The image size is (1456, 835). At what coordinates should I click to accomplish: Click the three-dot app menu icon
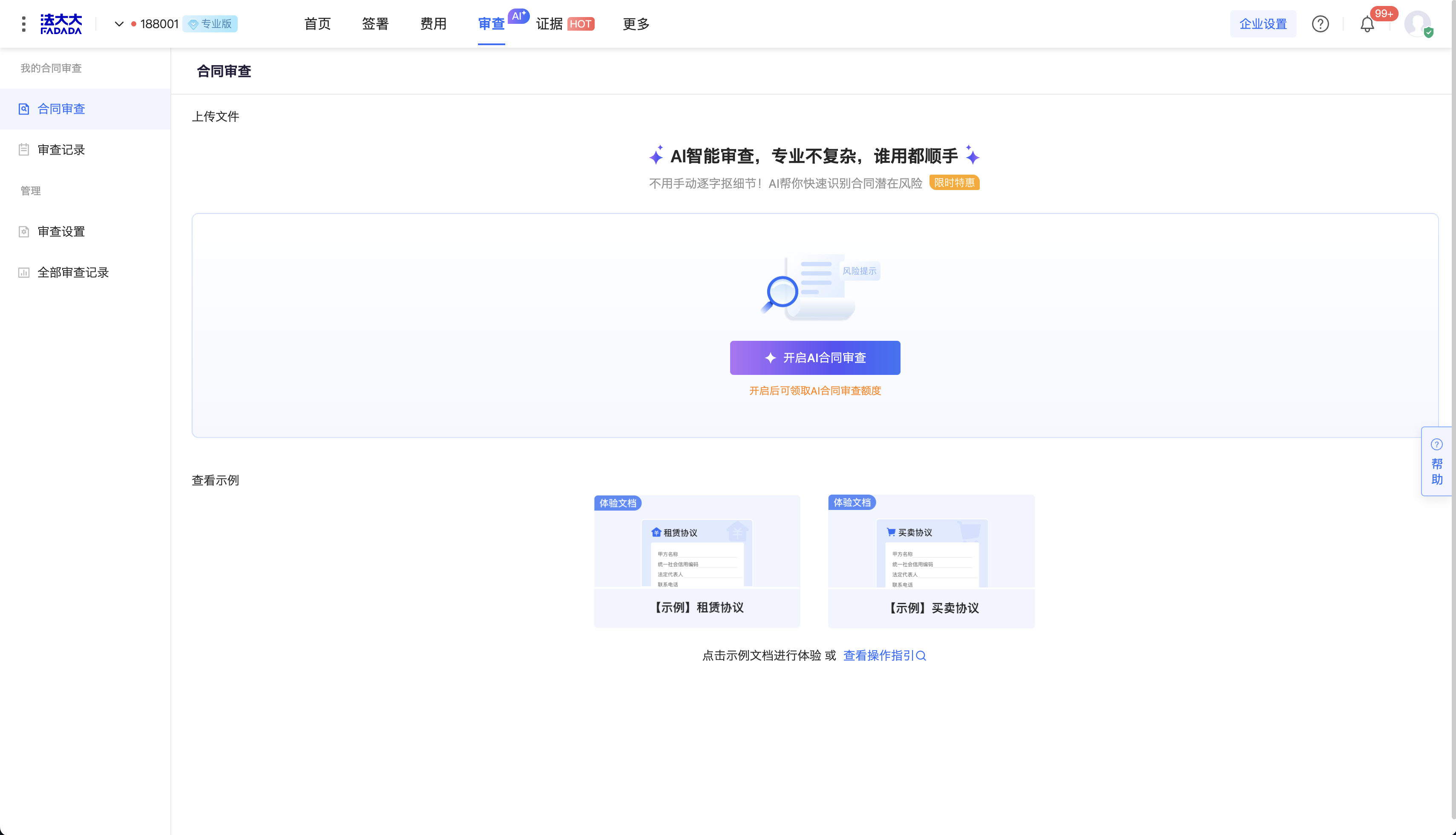23,23
